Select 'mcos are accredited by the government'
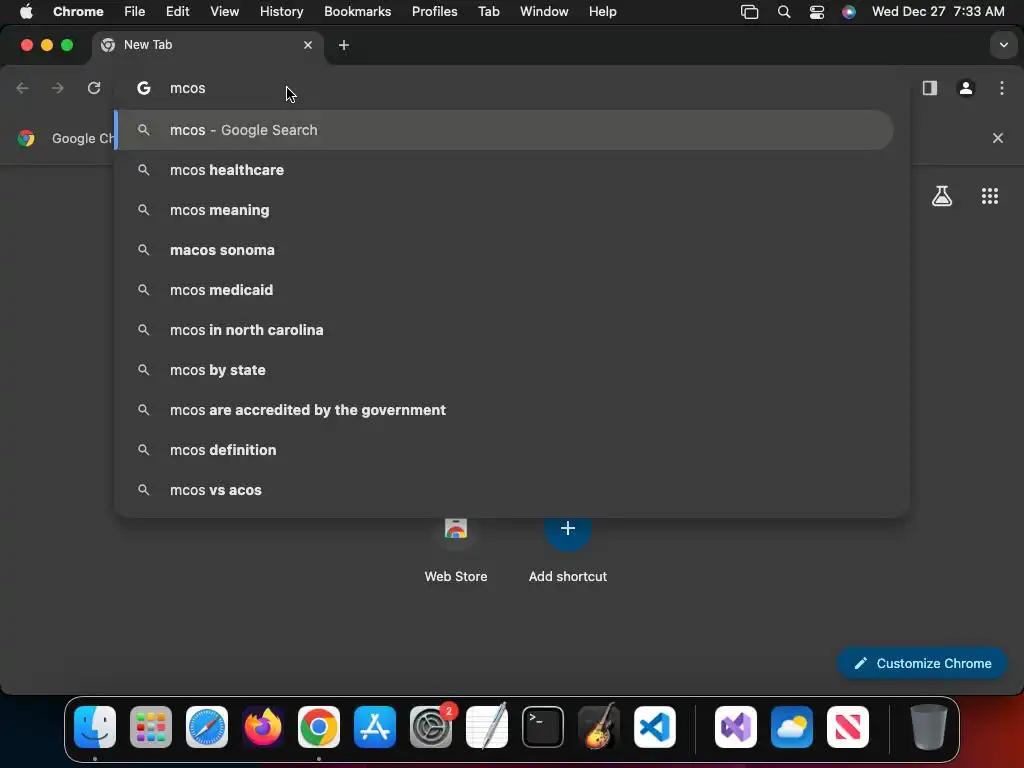This screenshot has height=768, width=1024. click(504, 410)
